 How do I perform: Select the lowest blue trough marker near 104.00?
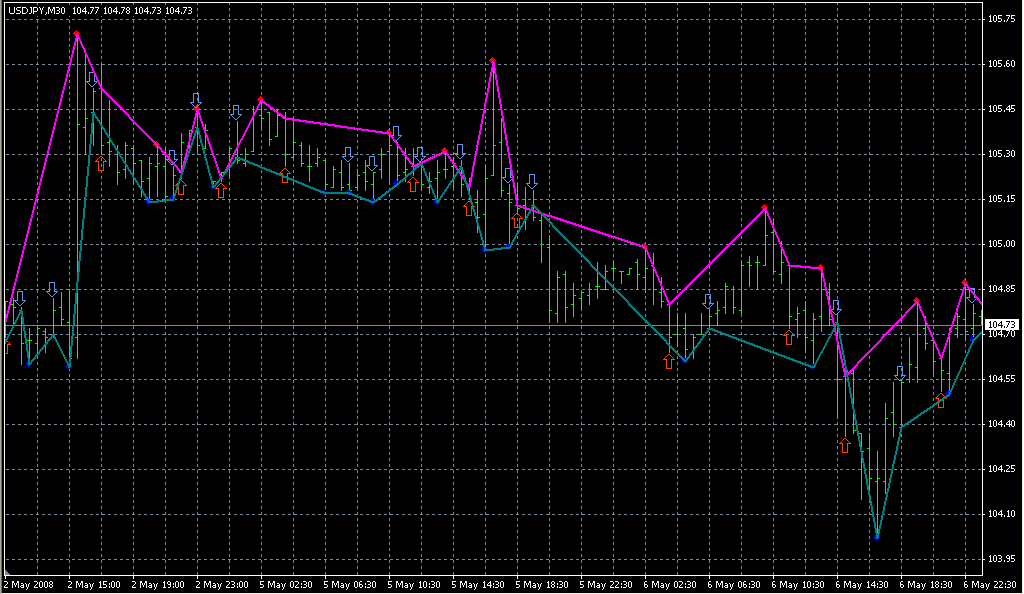point(877,538)
